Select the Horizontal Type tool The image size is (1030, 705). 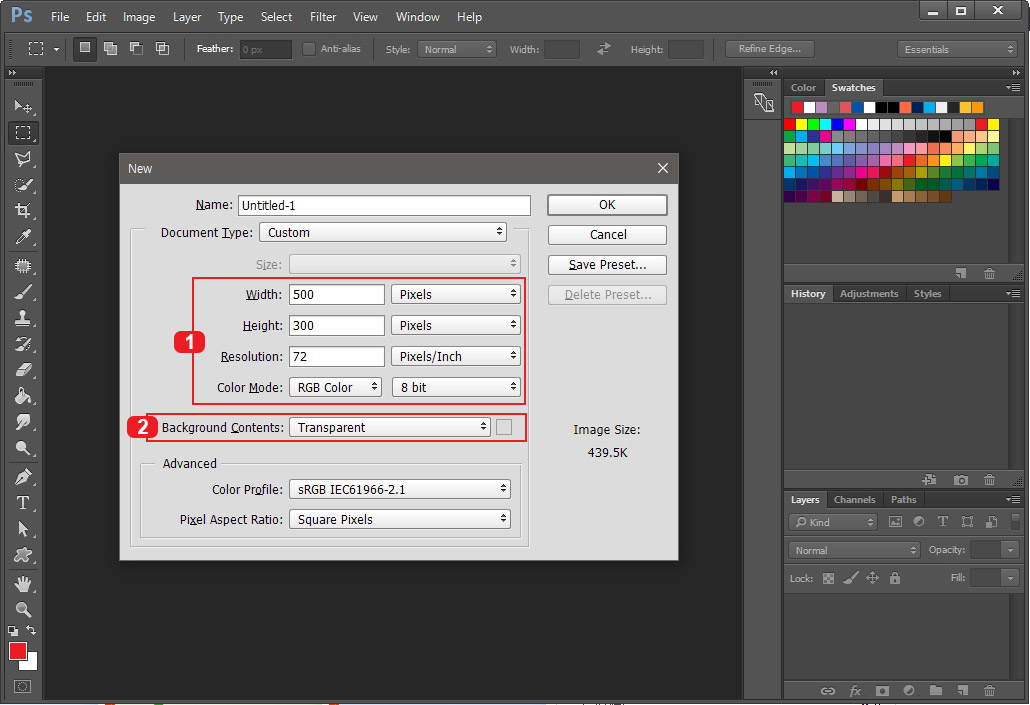coord(23,503)
